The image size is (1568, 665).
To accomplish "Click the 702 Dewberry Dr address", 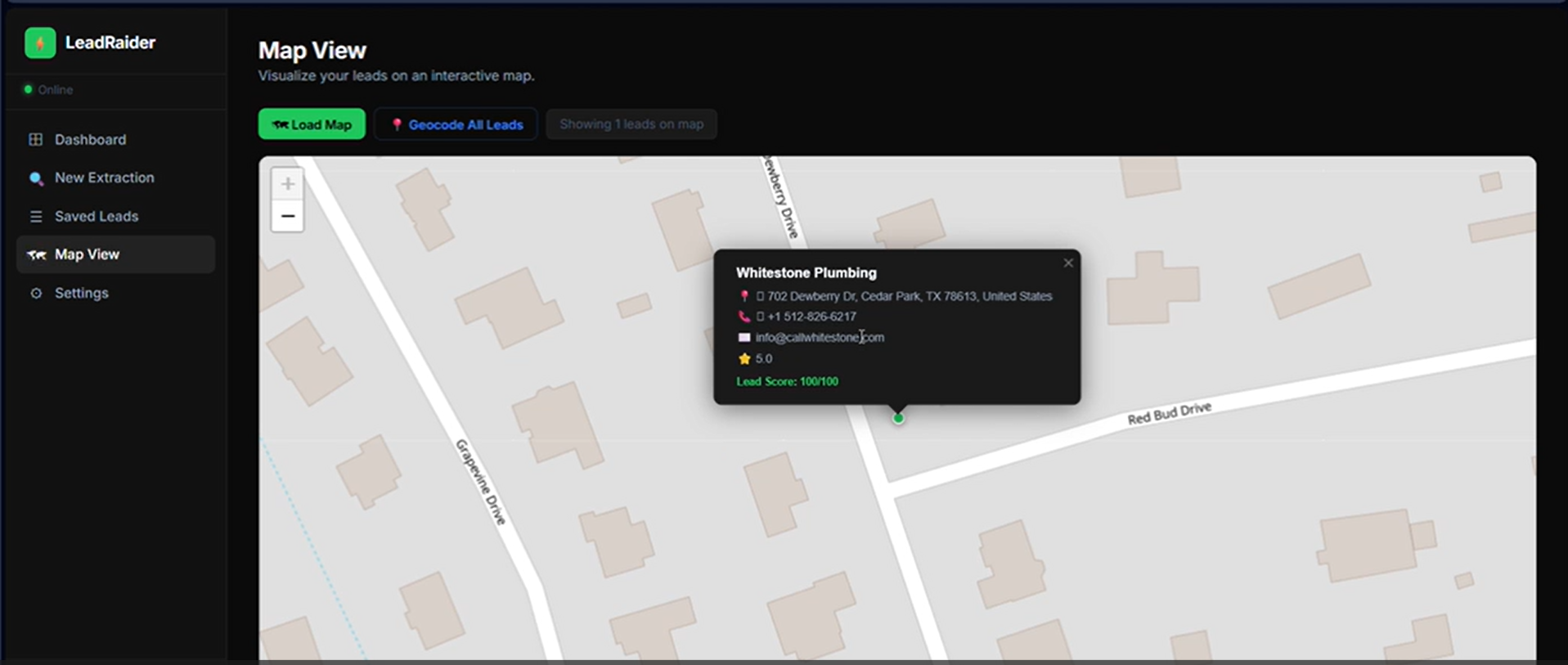I will [x=910, y=296].
